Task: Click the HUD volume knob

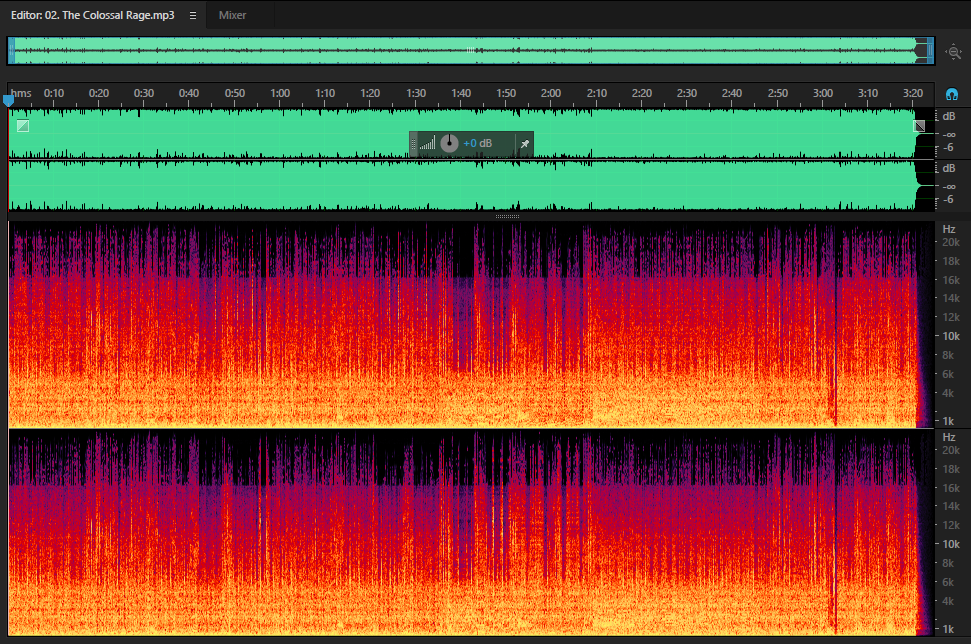Action: tap(449, 144)
